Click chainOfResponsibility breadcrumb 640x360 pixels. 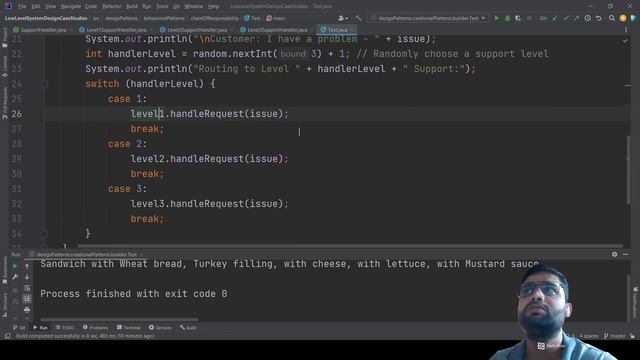point(214,18)
